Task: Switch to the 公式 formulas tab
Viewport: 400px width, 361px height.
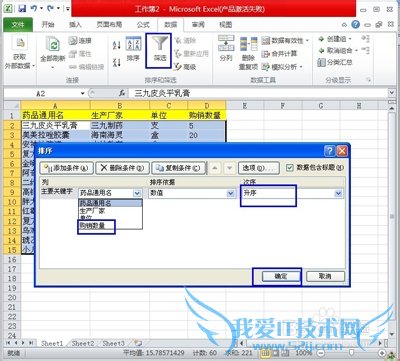Action: click(143, 25)
